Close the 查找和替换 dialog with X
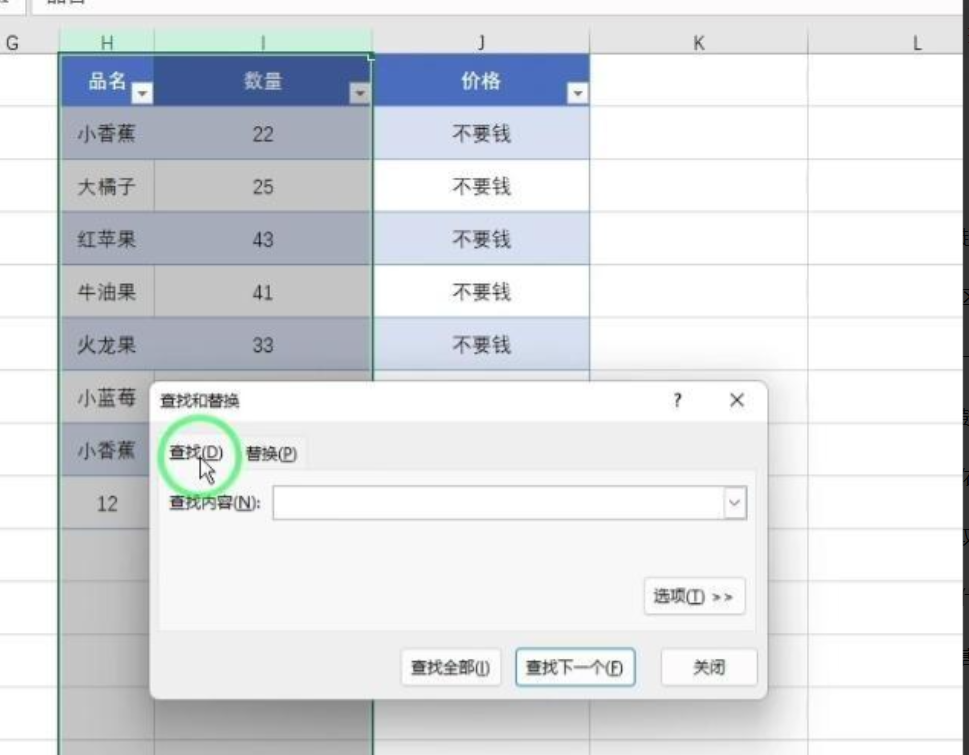The height and width of the screenshot is (755, 969). point(737,400)
